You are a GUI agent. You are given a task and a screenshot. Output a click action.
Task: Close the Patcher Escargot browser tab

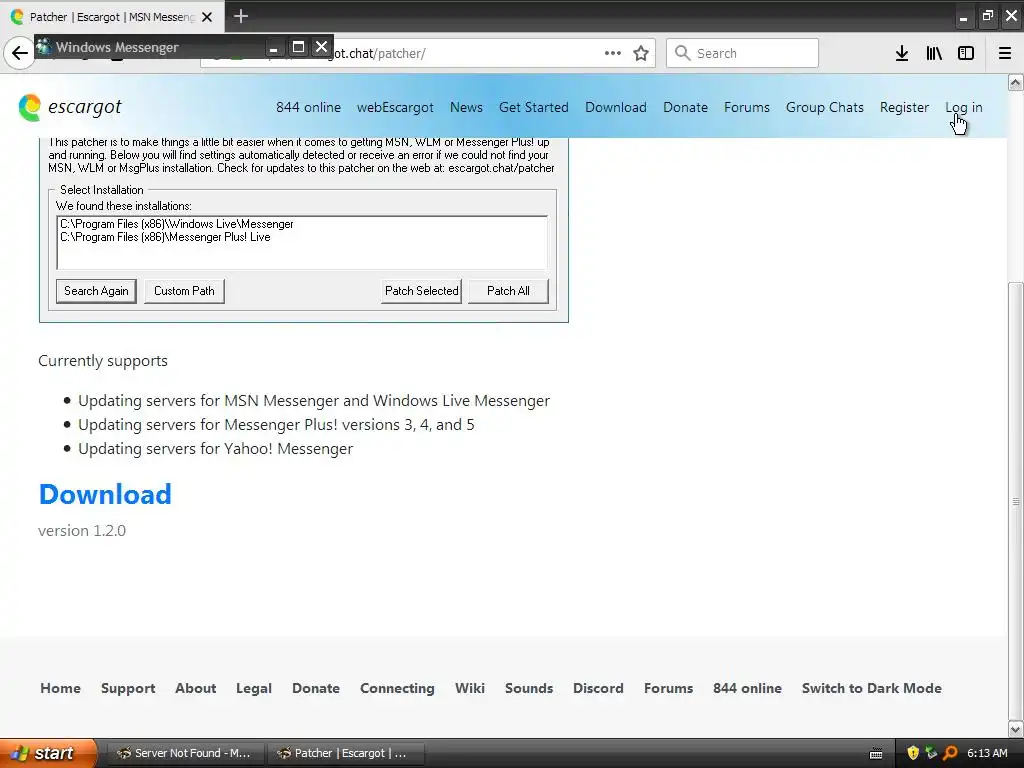(207, 17)
